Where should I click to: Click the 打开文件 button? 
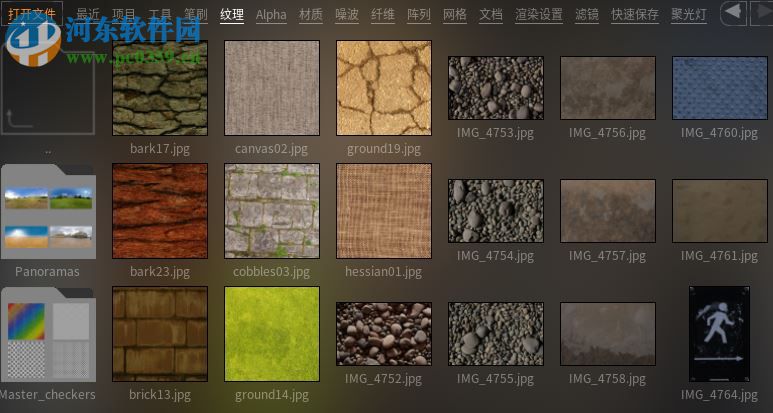tap(32, 14)
